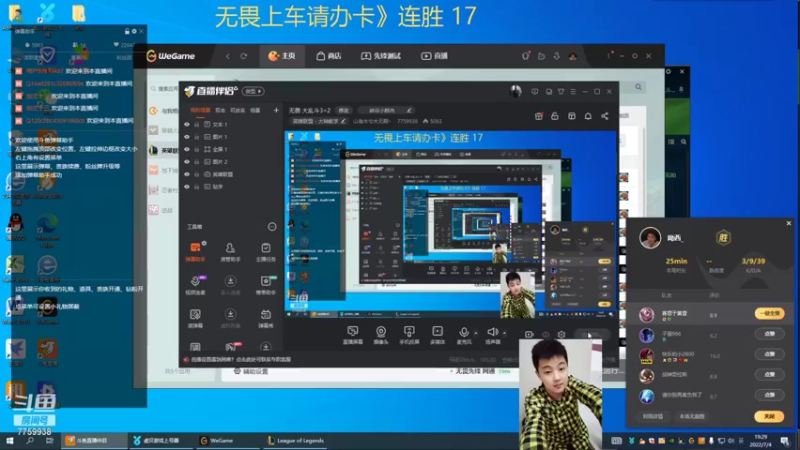
Task: Expand speaker options arrow
Action: (505, 333)
